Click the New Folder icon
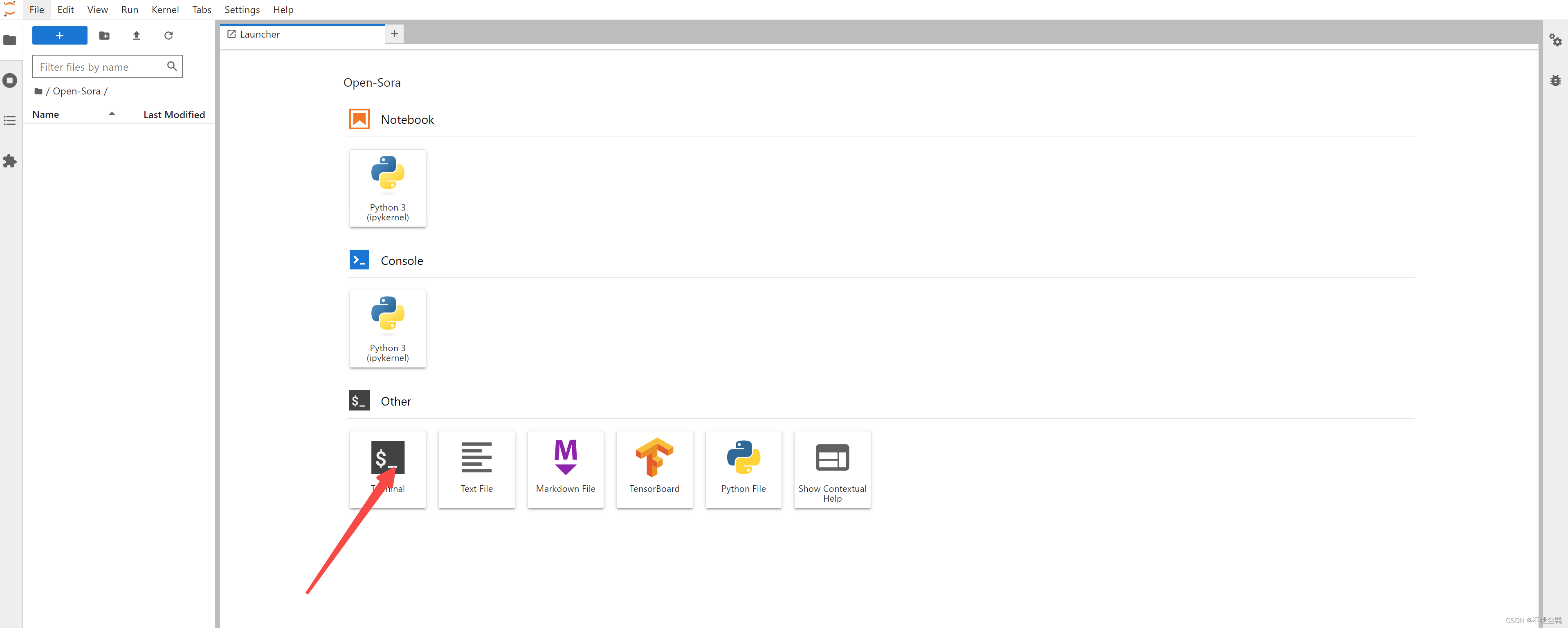This screenshot has width=1568, height=628. click(x=104, y=35)
